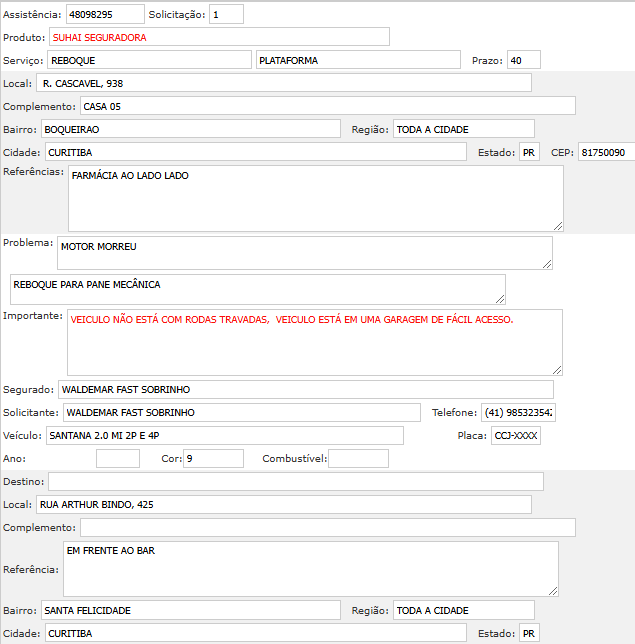This screenshot has width=635, height=644.
Task: Click the origin Cidade field below BOQUEIRAO
Action: pos(256,152)
